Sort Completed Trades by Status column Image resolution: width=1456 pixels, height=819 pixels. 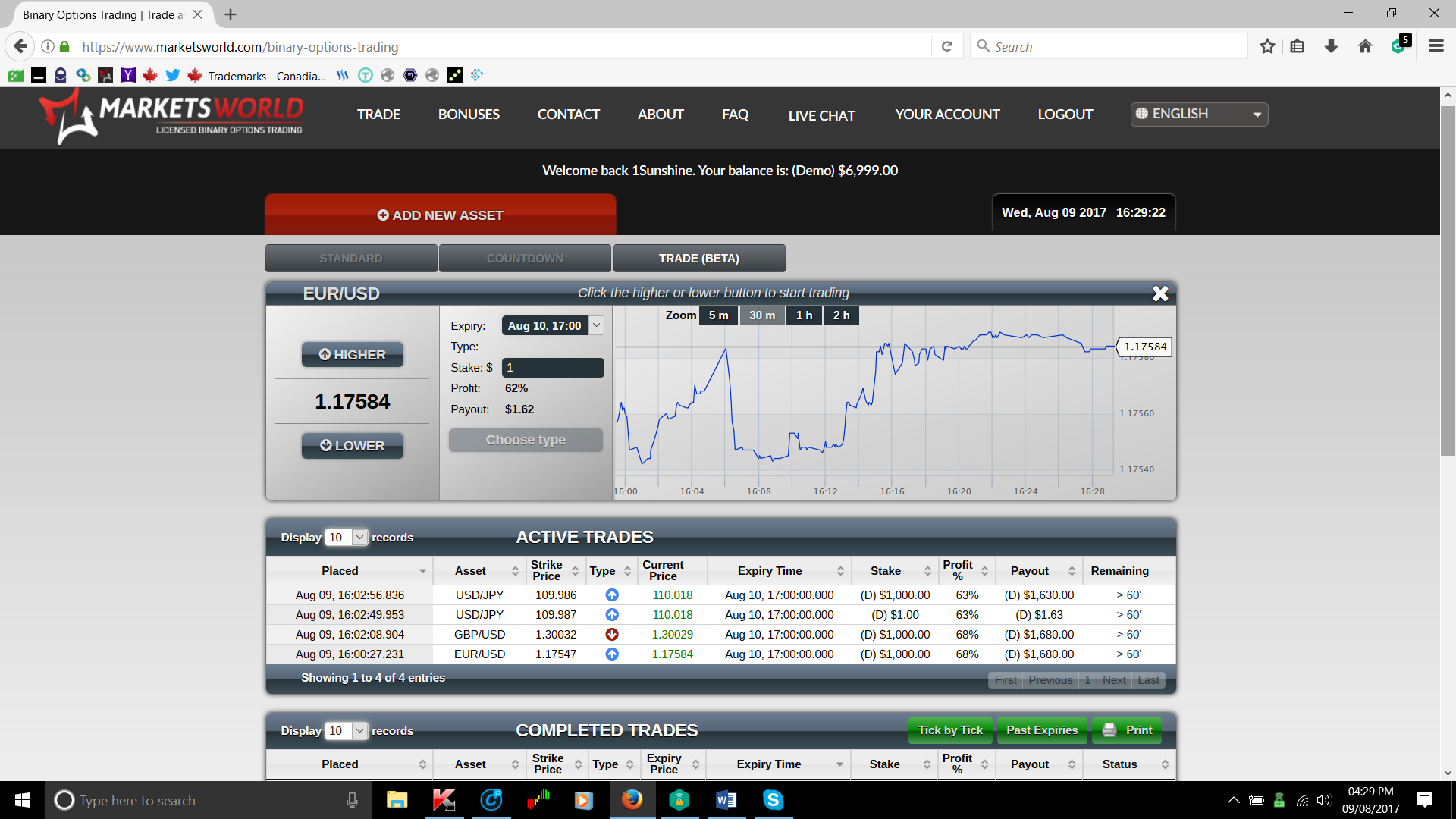(x=1128, y=764)
